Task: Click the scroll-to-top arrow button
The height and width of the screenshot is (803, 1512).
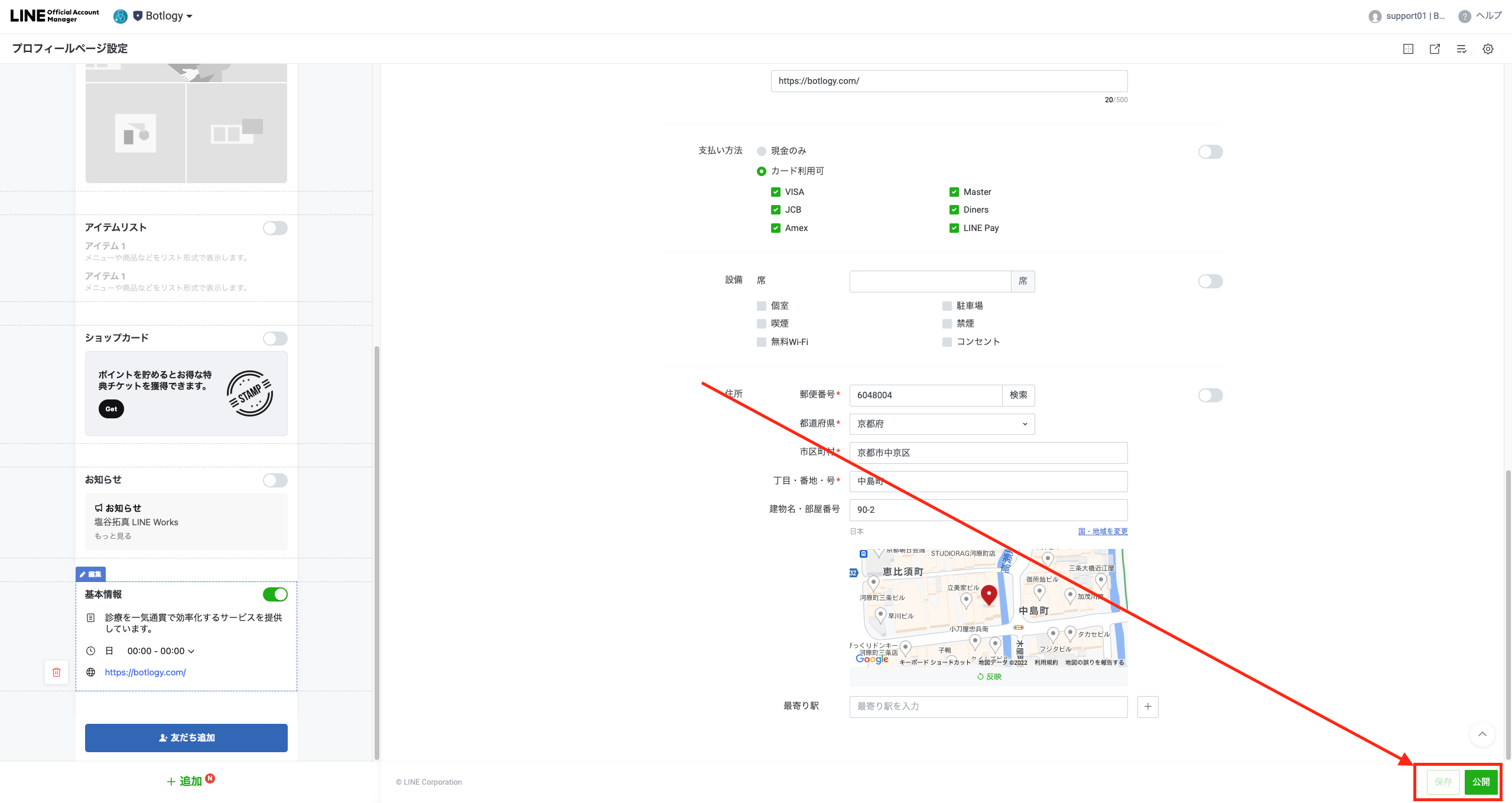Action: click(1482, 734)
